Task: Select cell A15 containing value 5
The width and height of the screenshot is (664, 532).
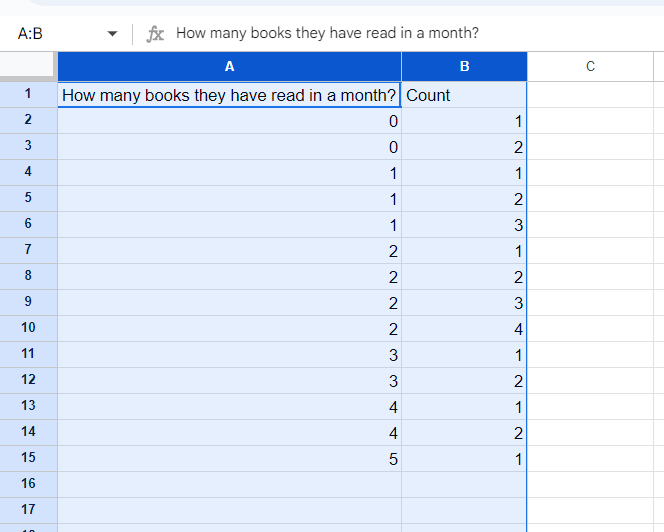Action: [229, 458]
